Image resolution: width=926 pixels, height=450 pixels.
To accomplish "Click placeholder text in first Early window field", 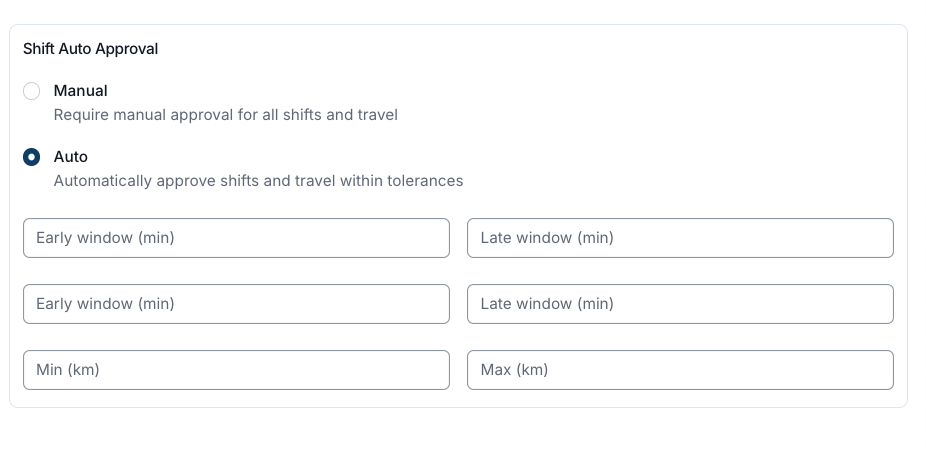I will (105, 238).
